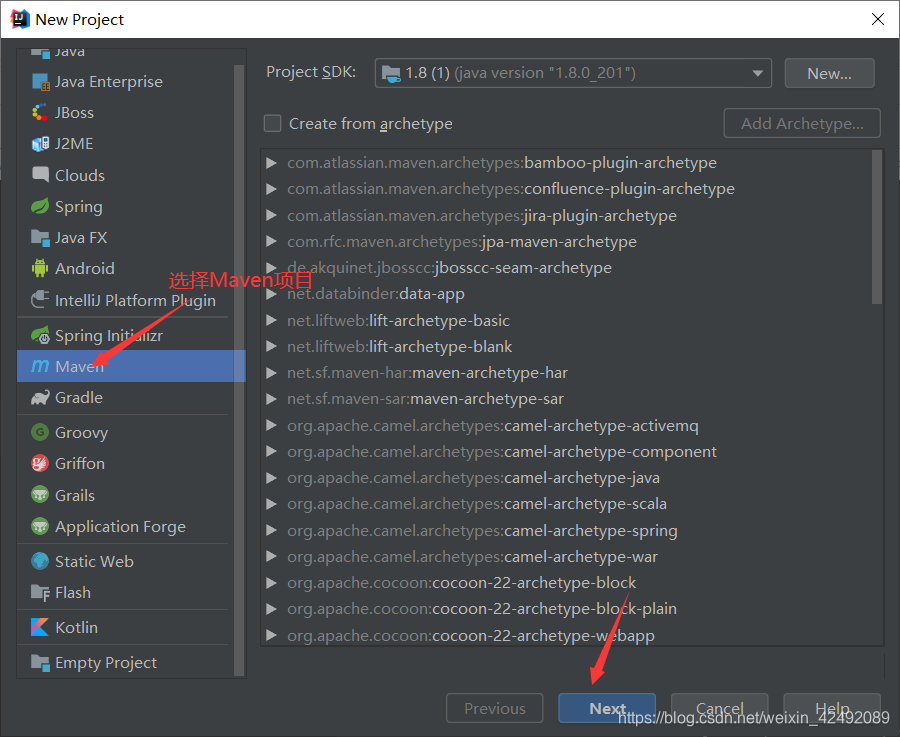Click the Flash folder icon
The height and width of the screenshot is (737, 900).
click(40, 592)
